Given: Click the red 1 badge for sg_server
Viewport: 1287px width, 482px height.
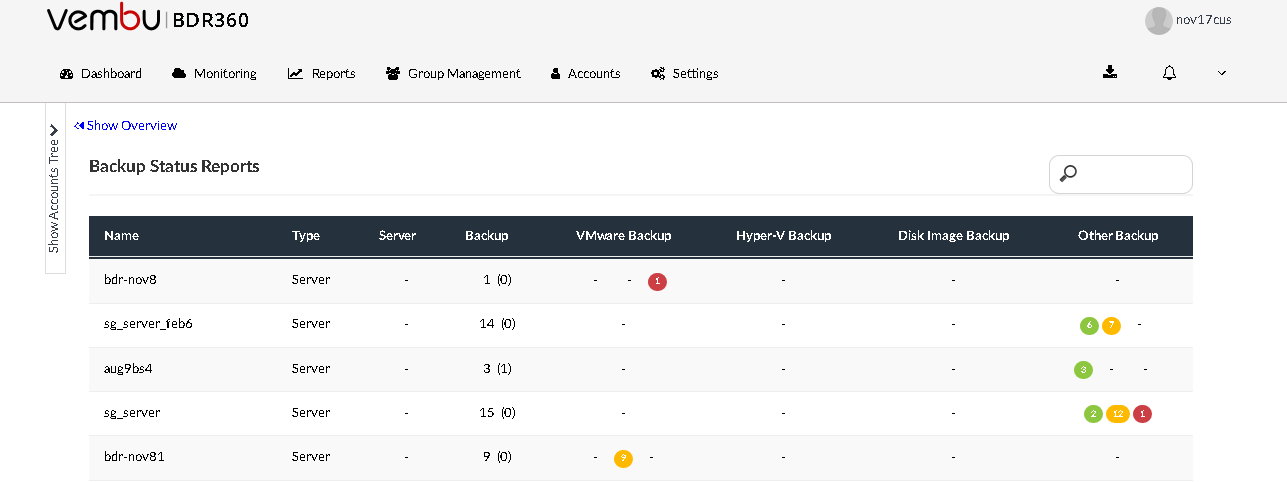Looking at the screenshot, I should (1142, 413).
